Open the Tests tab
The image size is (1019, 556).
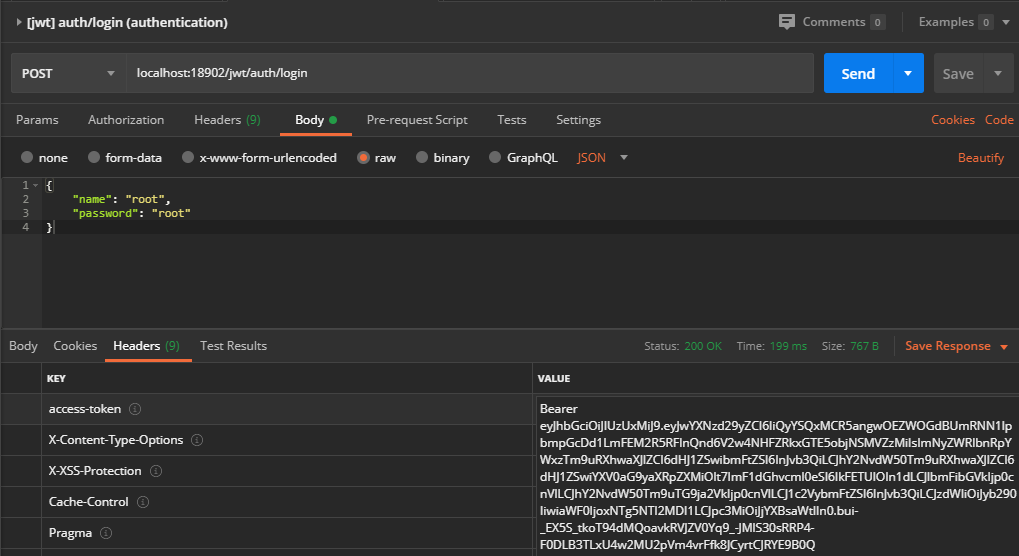(x=511, y=120)
